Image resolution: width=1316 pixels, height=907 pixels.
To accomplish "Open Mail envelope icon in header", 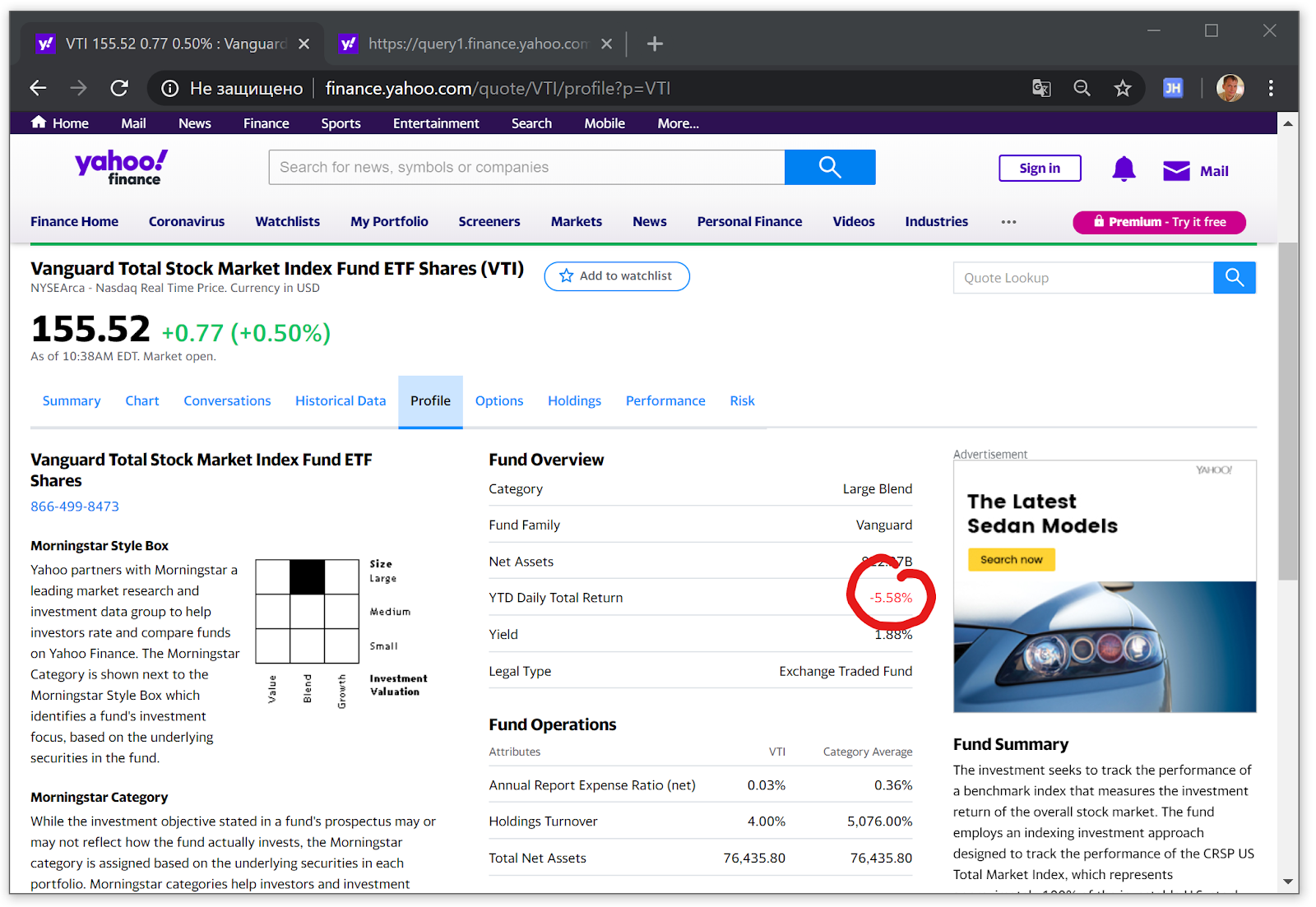I will click(1176, 171).
